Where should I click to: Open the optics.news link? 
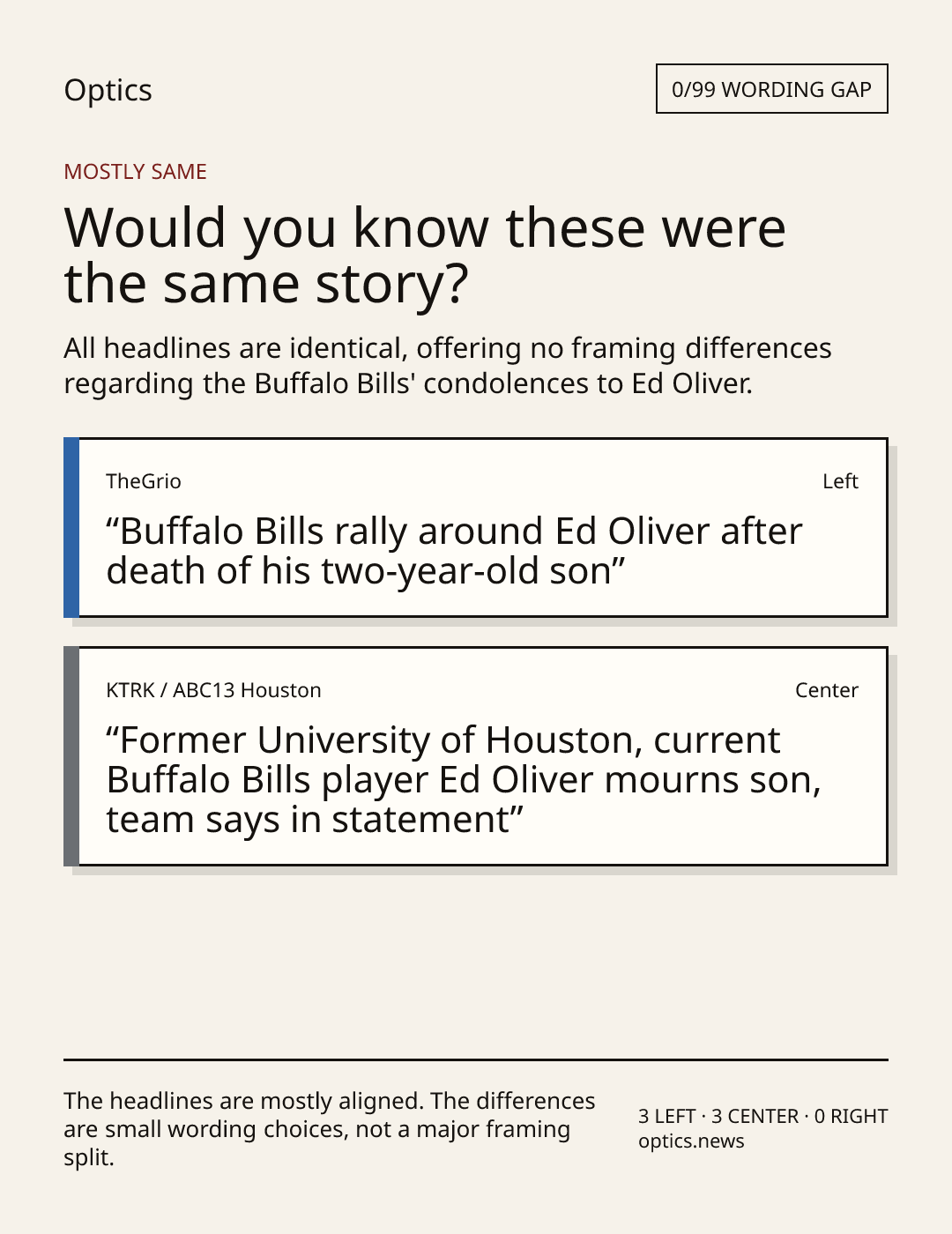point(691,1141)
